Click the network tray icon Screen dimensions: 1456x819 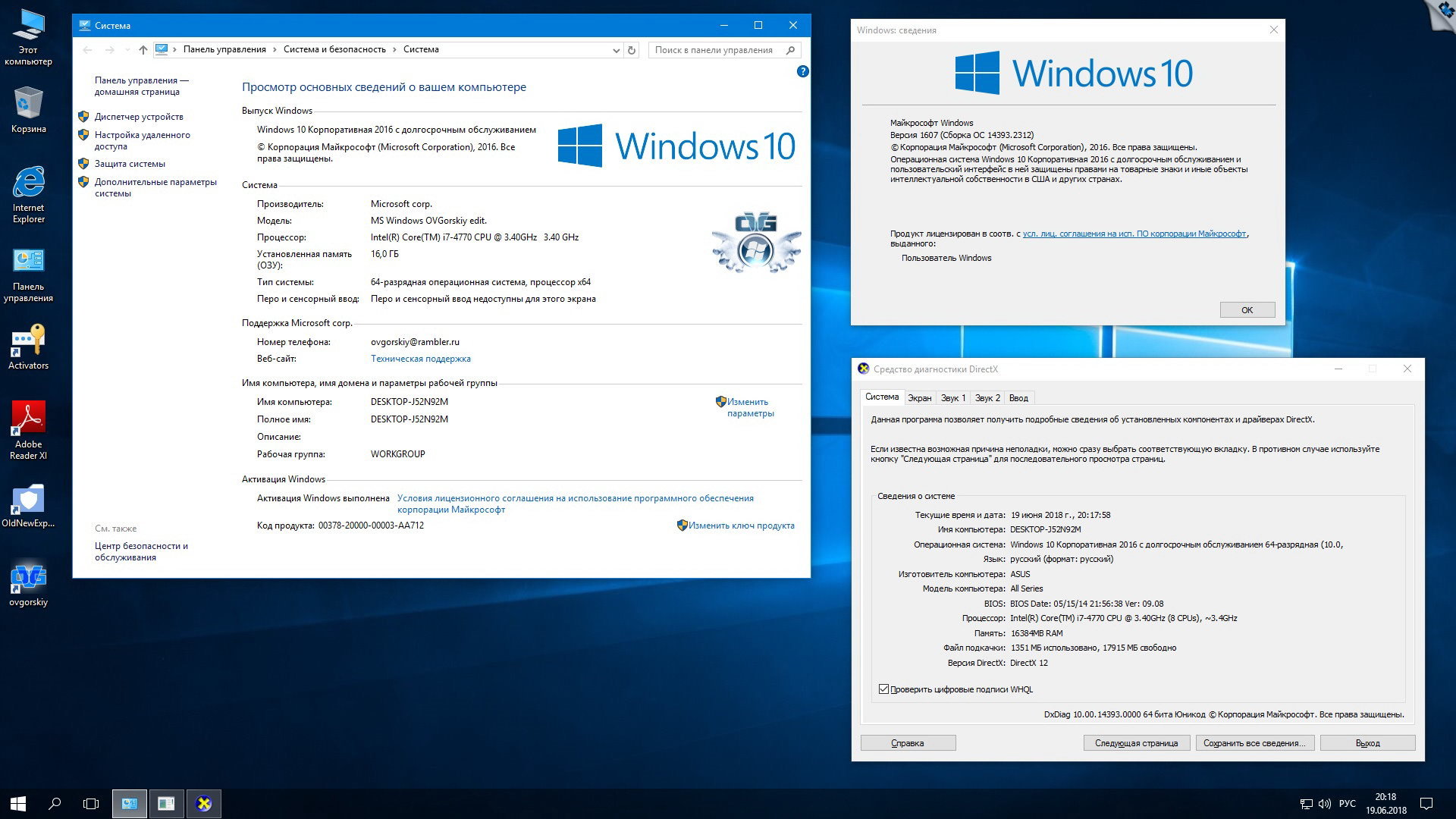tap(1306, 804)
